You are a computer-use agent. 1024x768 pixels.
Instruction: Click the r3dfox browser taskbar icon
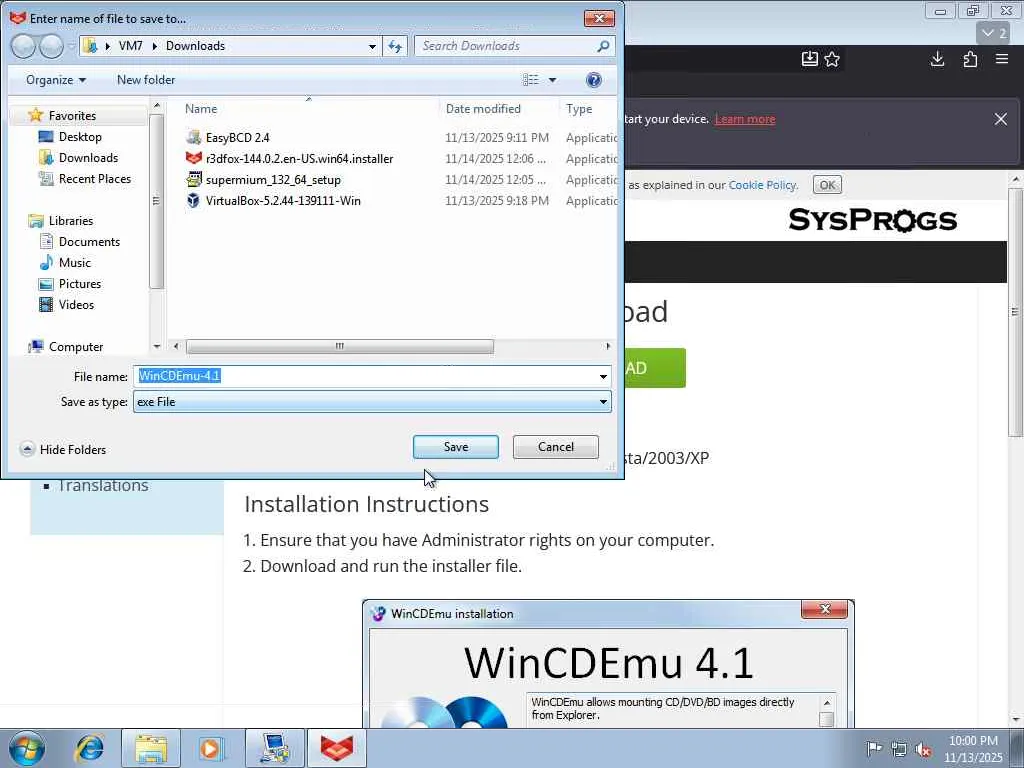[x=336, y=748]
